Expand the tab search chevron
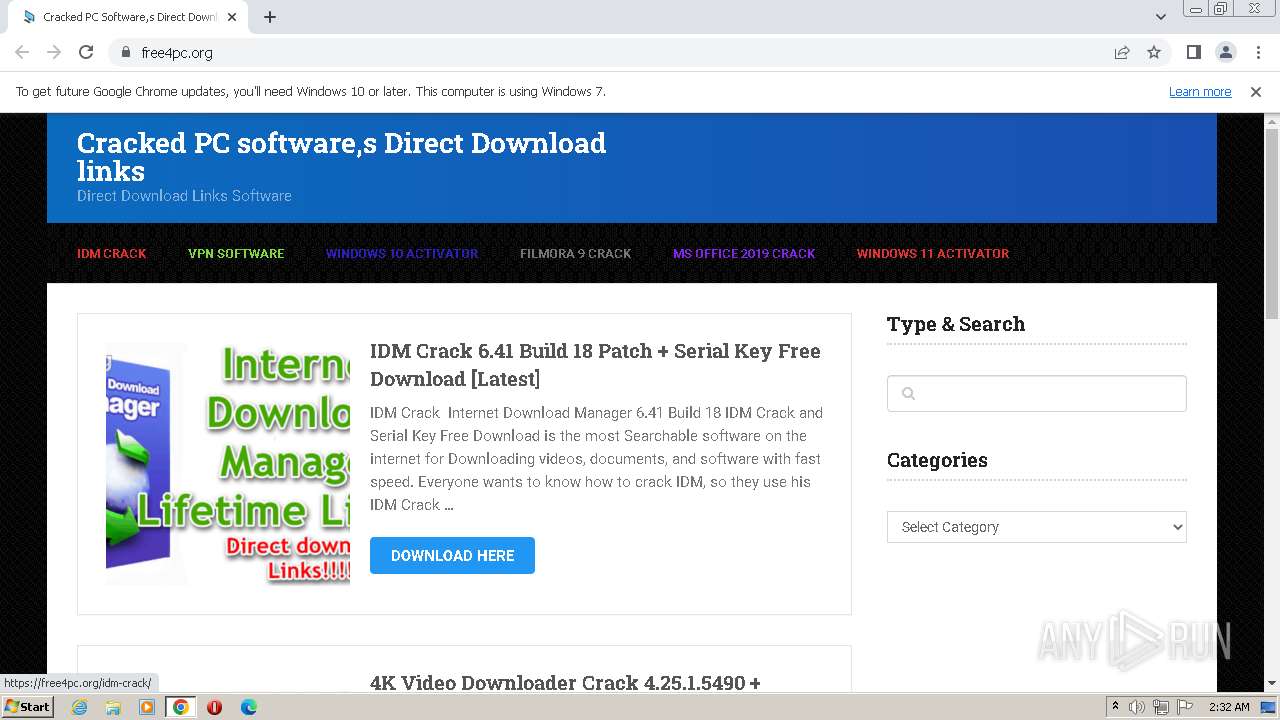Viewport: 1280px width, 720px height. tap(1160, 17)
